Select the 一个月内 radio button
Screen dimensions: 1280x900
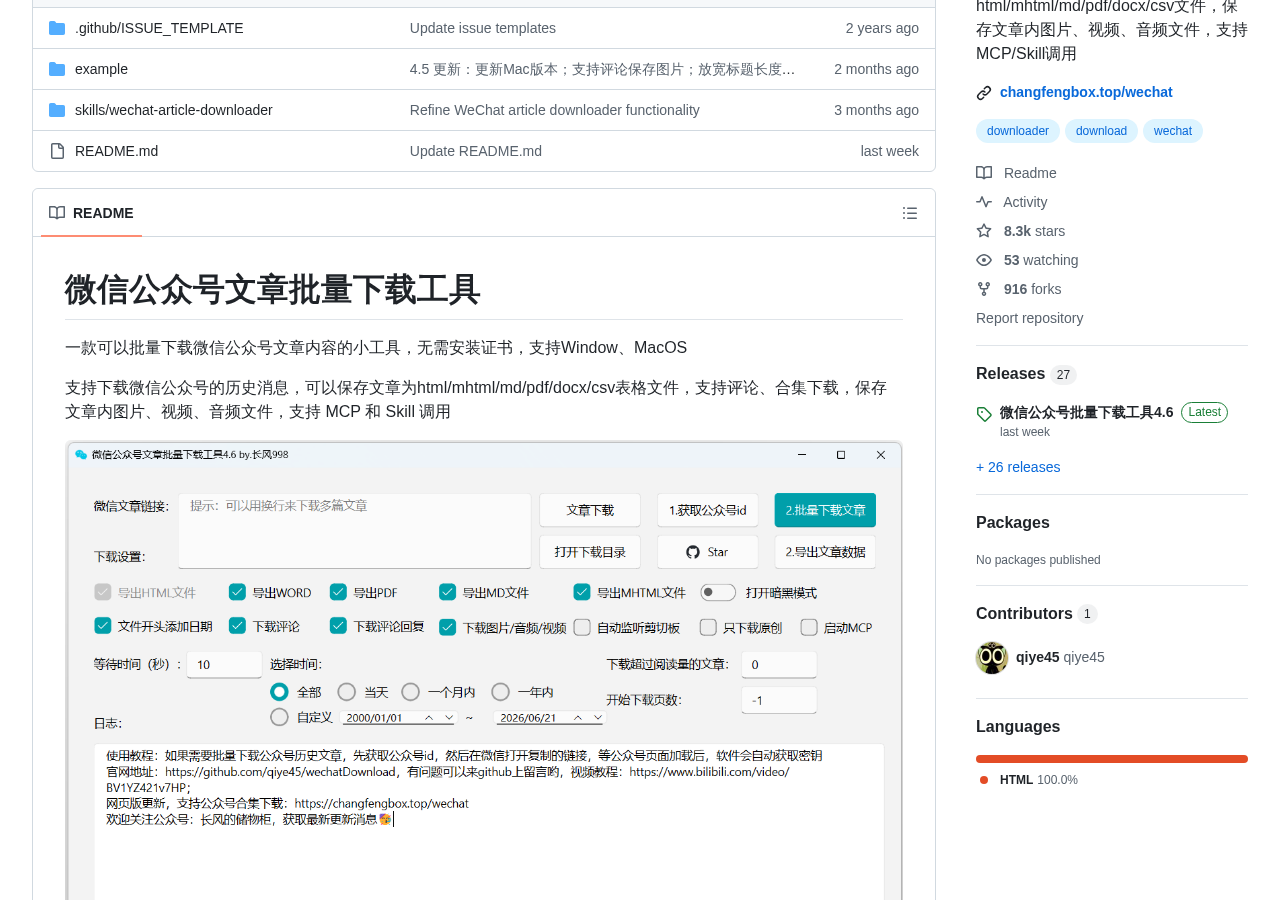(410, 692)
